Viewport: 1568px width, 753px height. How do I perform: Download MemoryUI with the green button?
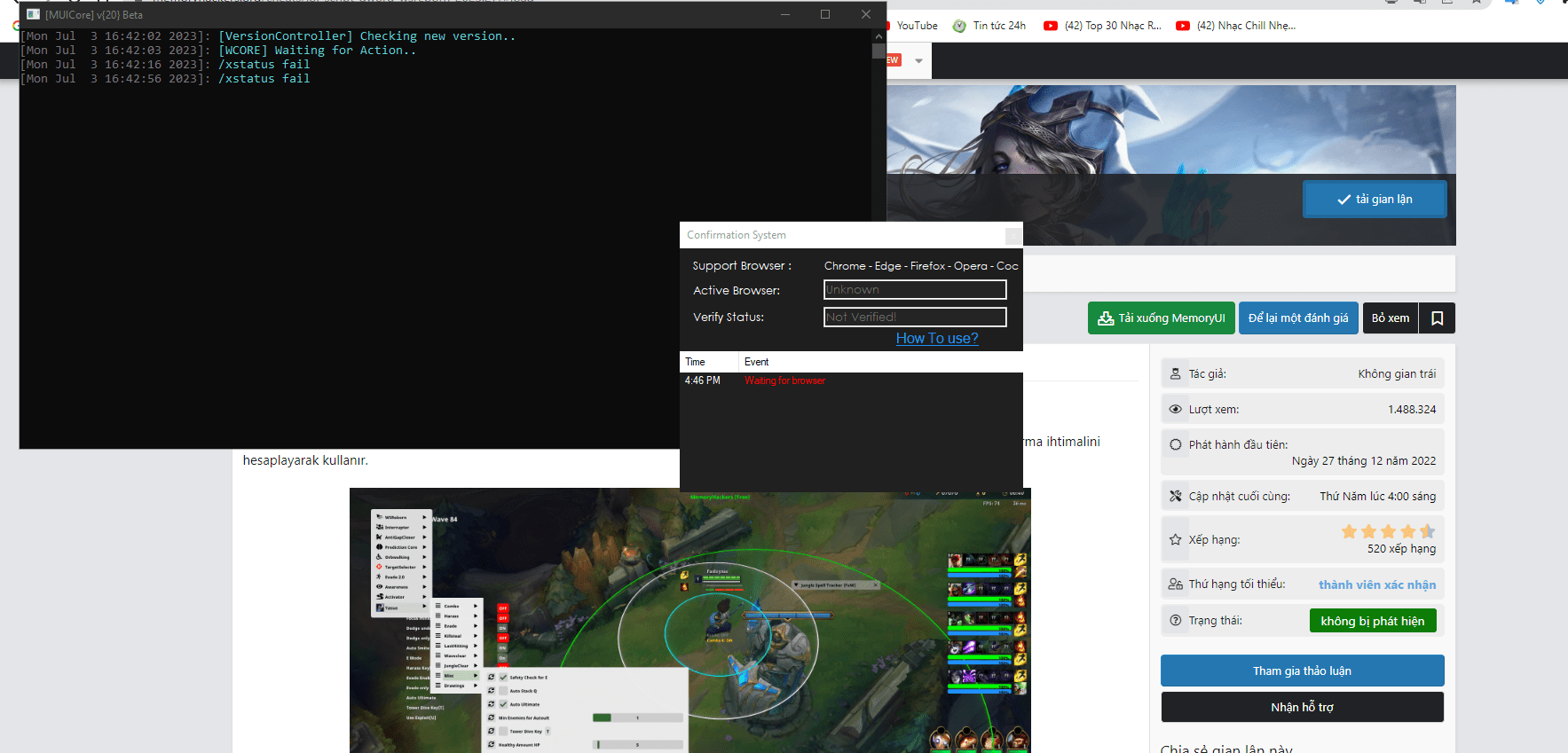(x=1161, y=318)
